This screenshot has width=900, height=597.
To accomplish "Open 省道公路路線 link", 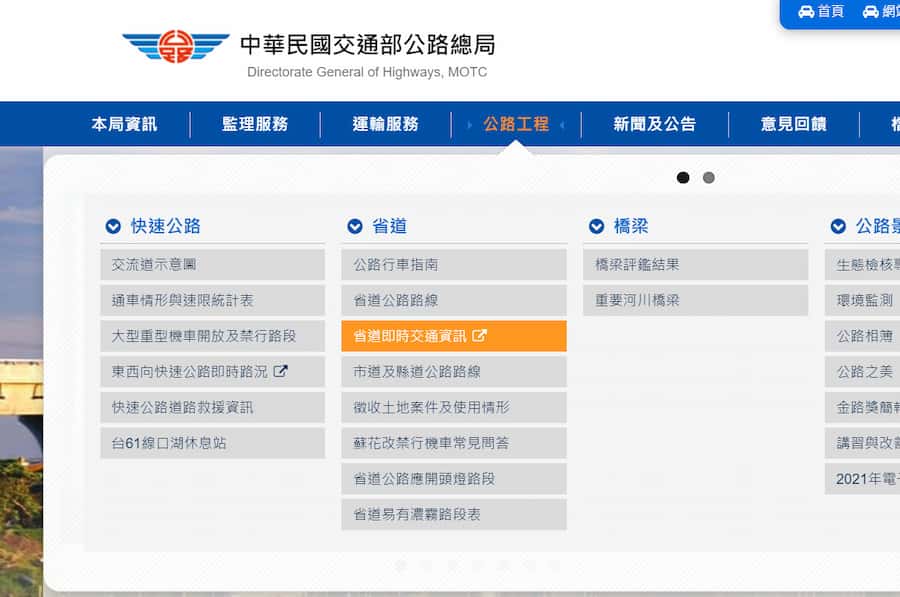I will tap(454, 300).
